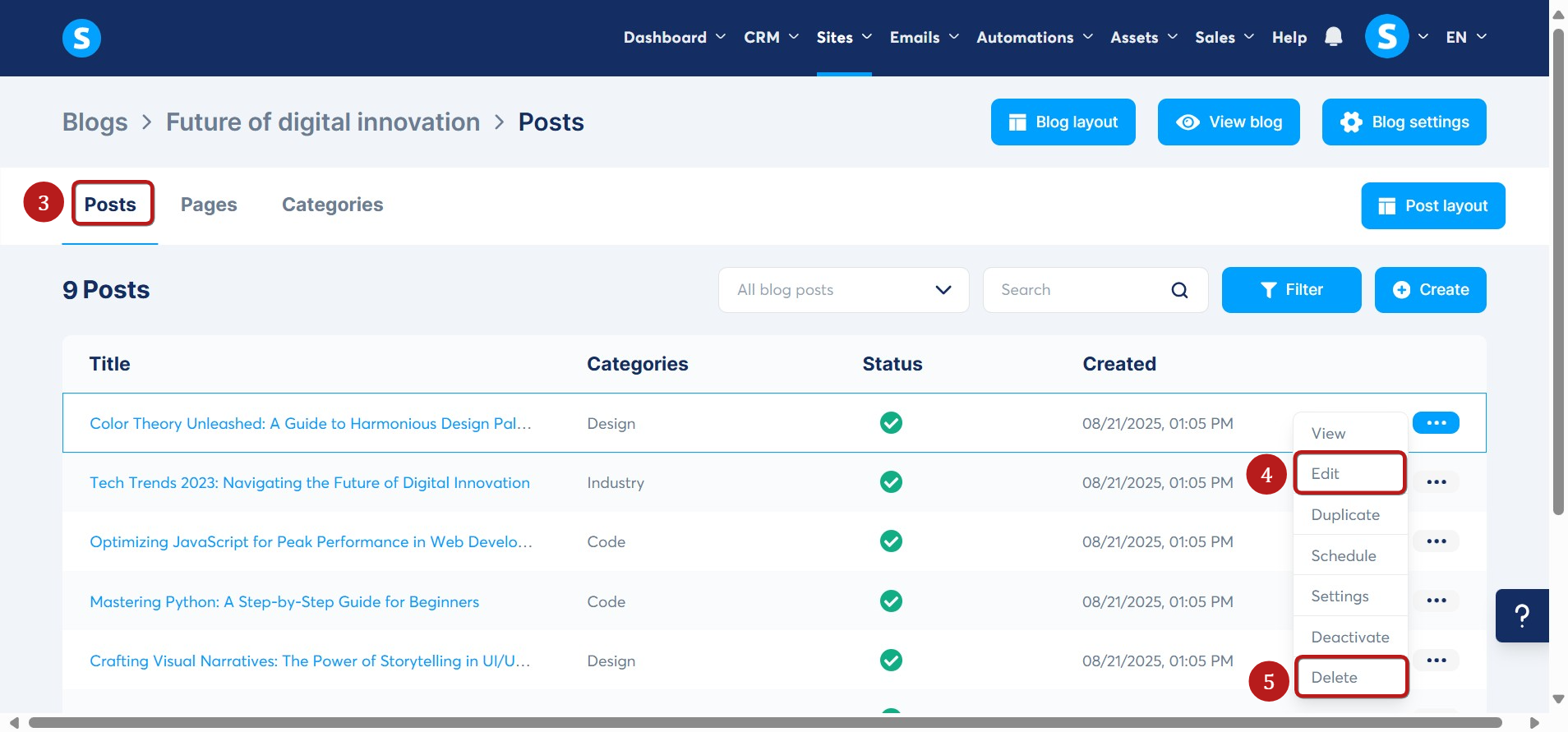The image size is (1568, 732).
Task: Open three-dot menu for Mastering Python post
Action: (1436, 601)
